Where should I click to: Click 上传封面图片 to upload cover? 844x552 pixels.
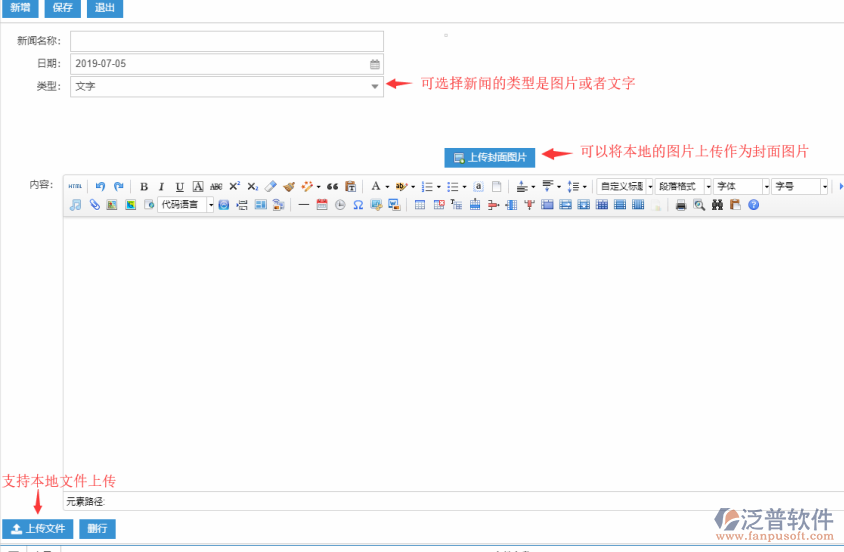pyautogui.click(x=490, y=158)
